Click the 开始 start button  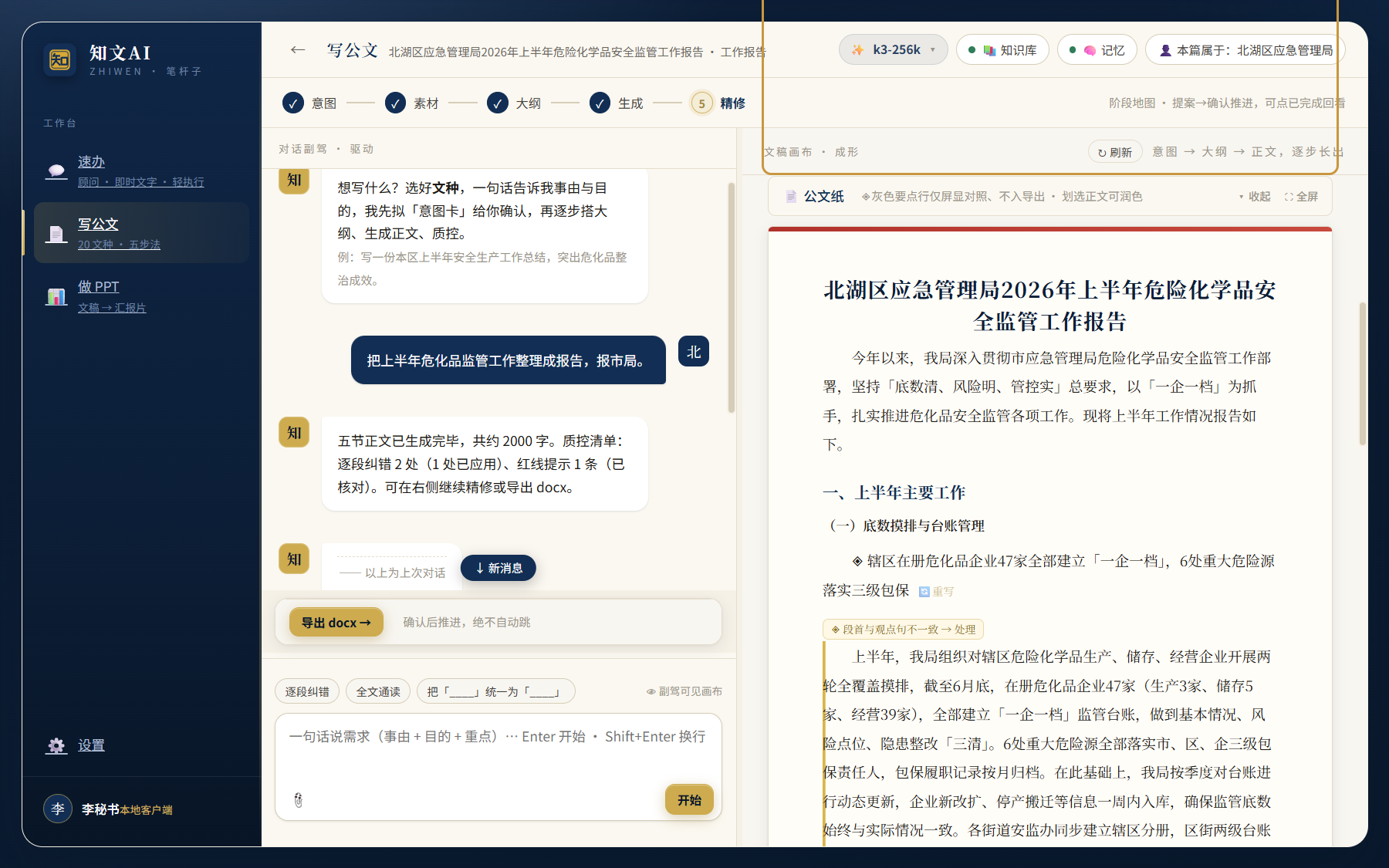click(x=689, y=800)
